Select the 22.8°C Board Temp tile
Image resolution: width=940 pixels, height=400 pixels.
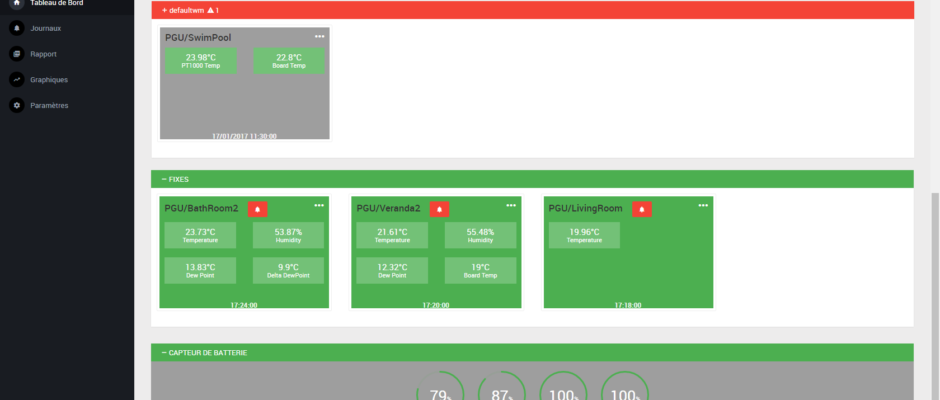(289, 61)
